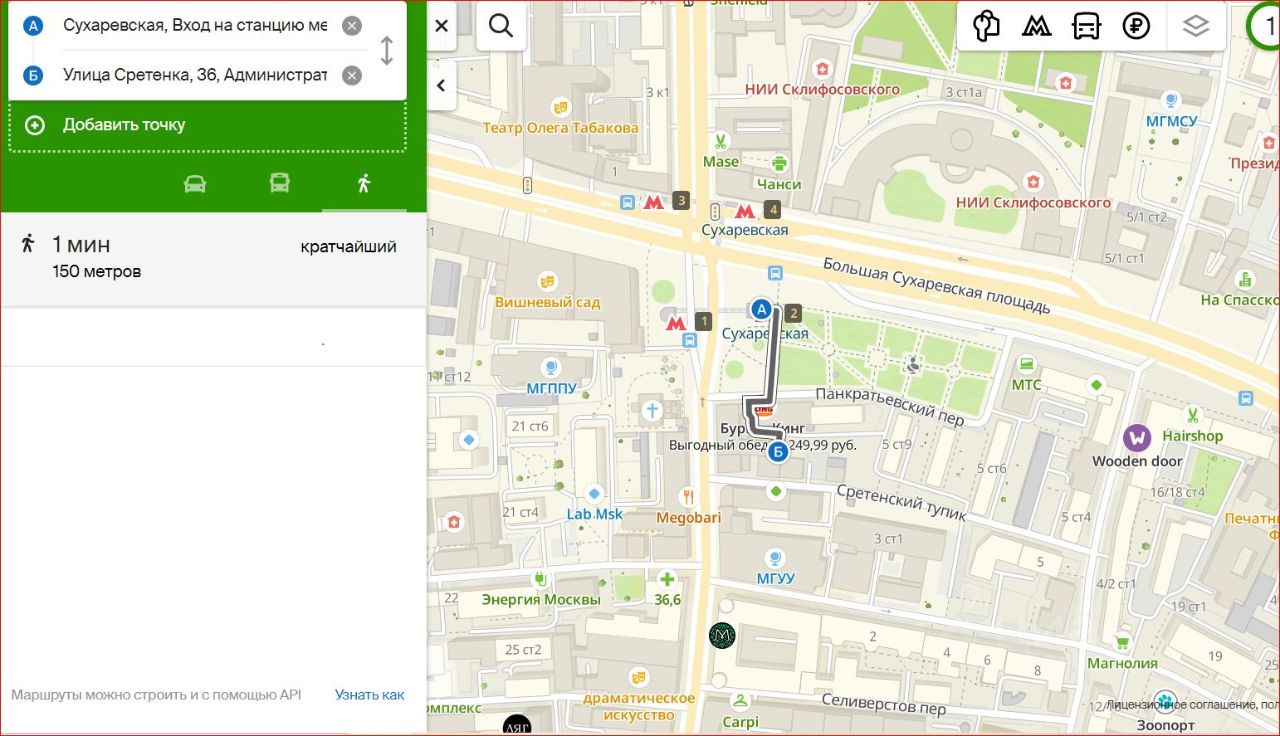1280x736 pixels.
Task: Switch to car route tab
Action: tap(195, 184)
